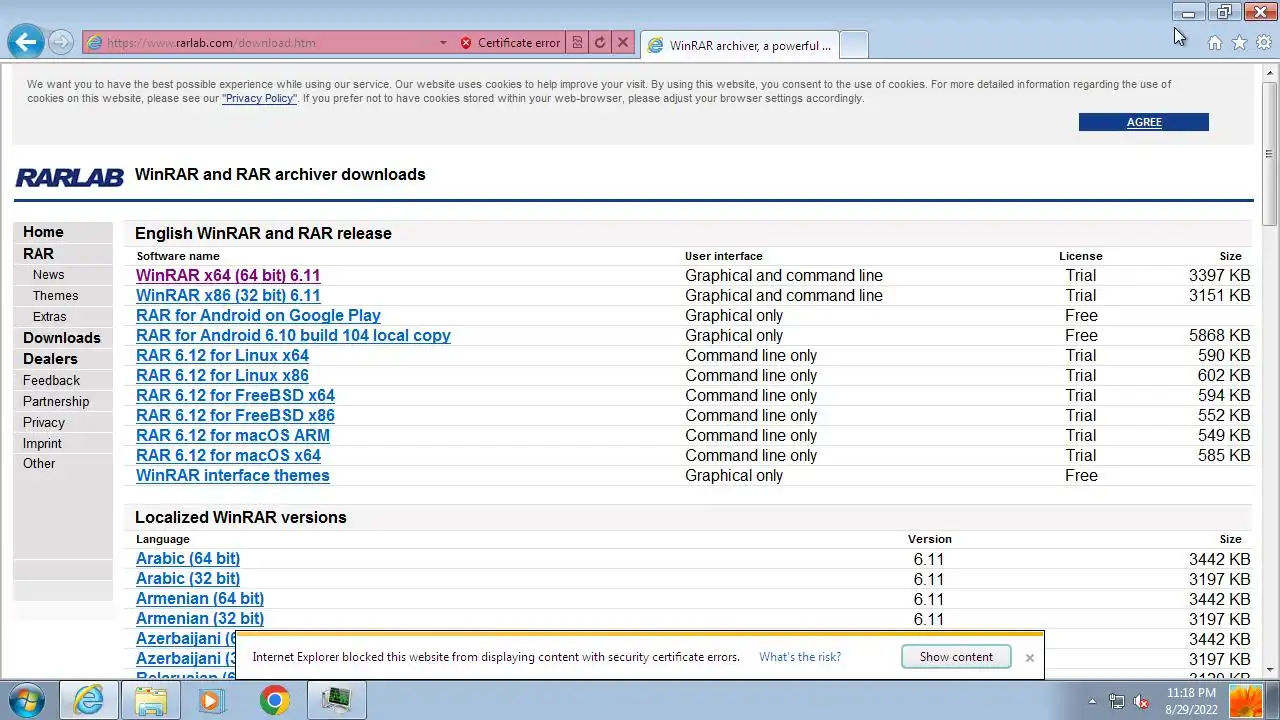Download RAR 6.12 for macOS ARM
The image size is (1280, 720).
click(x=233, y=435)
